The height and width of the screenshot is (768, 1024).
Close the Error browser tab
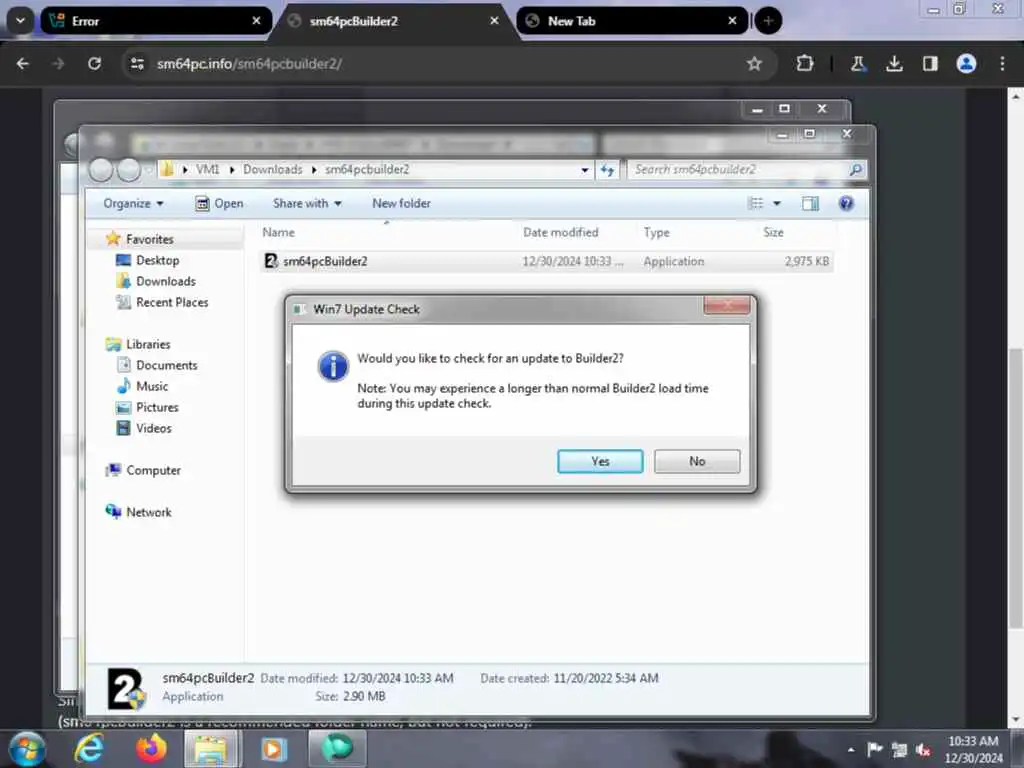click(256, 21)
